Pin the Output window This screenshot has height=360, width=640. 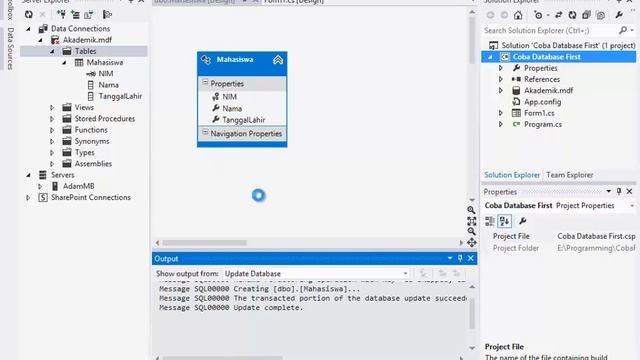pos(460,258)
